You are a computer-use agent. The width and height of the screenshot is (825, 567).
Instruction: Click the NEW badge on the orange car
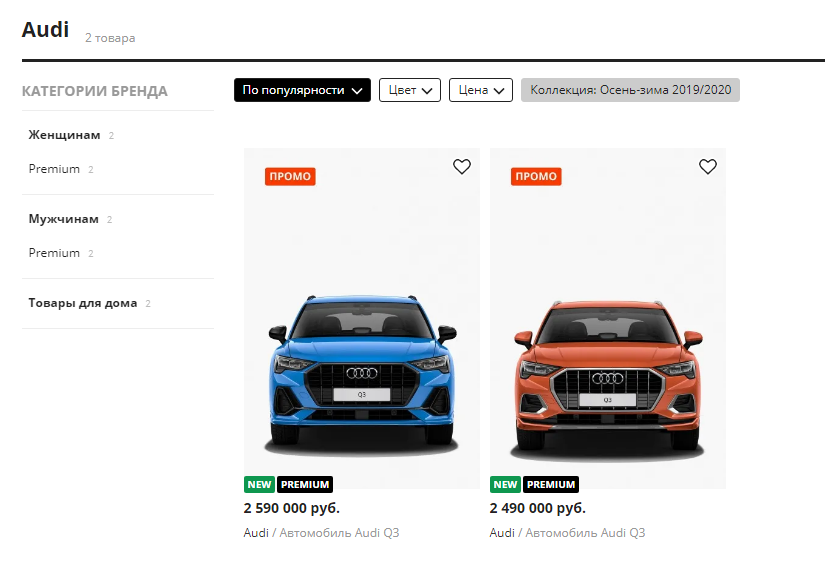[x=505, y=484]
